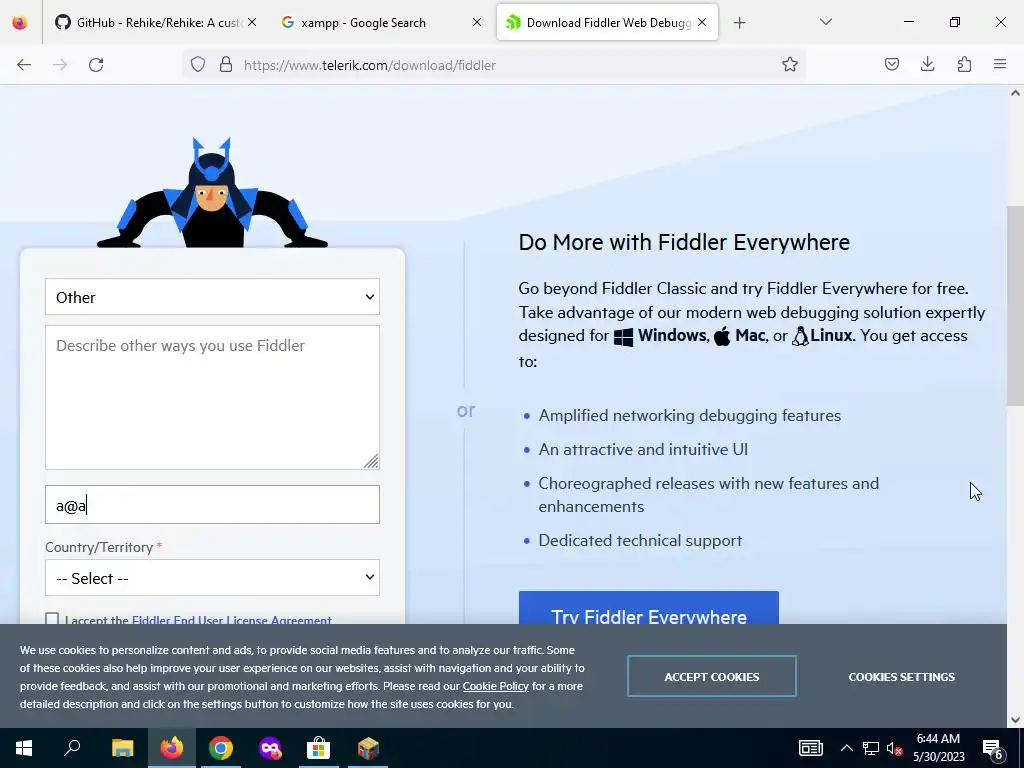Screen dimensions: 1024x768
Task: Open the purple masked app taskbar icon
Action: tap(270, 748)
